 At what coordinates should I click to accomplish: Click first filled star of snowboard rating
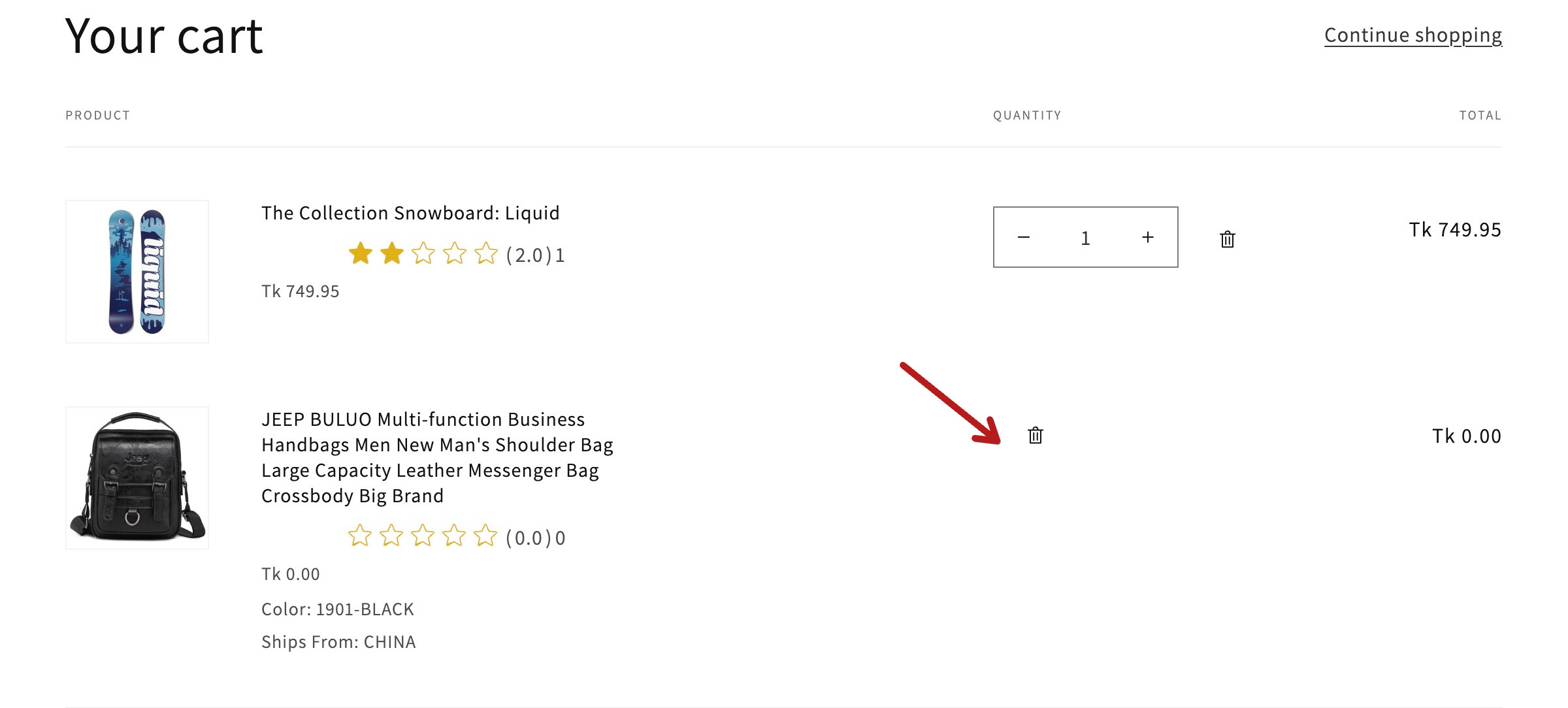tap(360, 253)
